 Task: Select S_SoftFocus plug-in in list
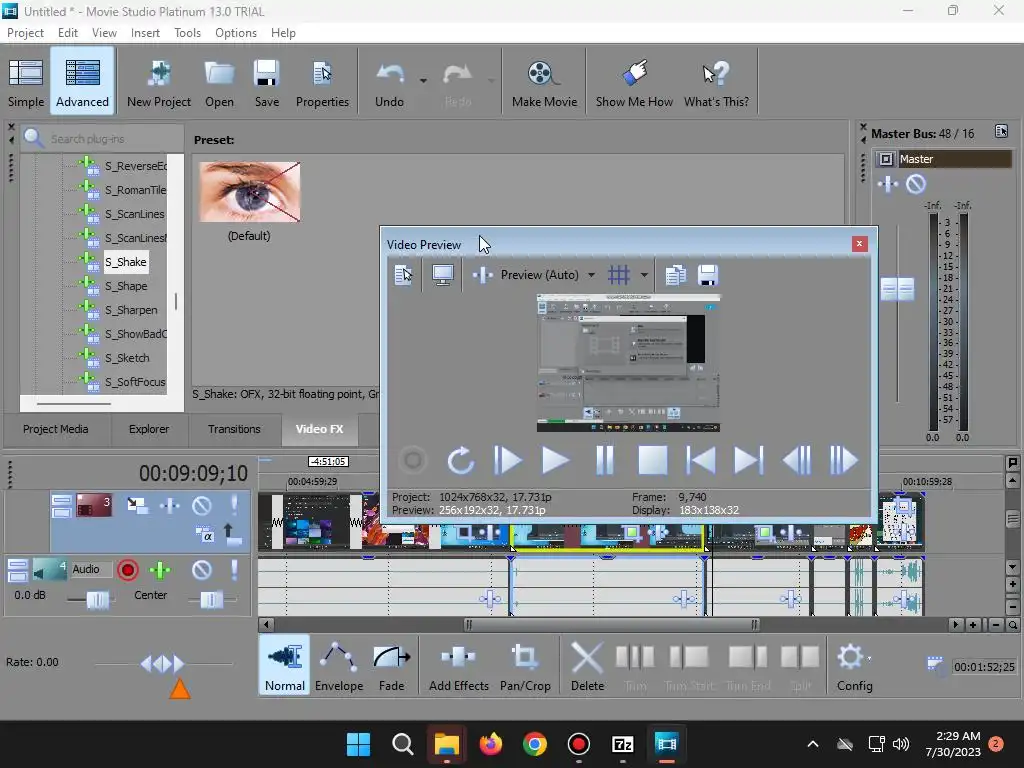135,382
